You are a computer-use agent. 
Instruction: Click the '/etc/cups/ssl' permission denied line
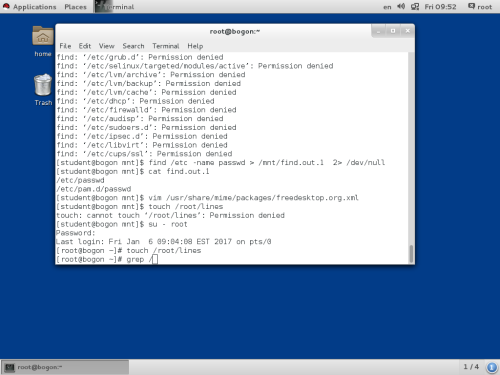click(144, 154)
